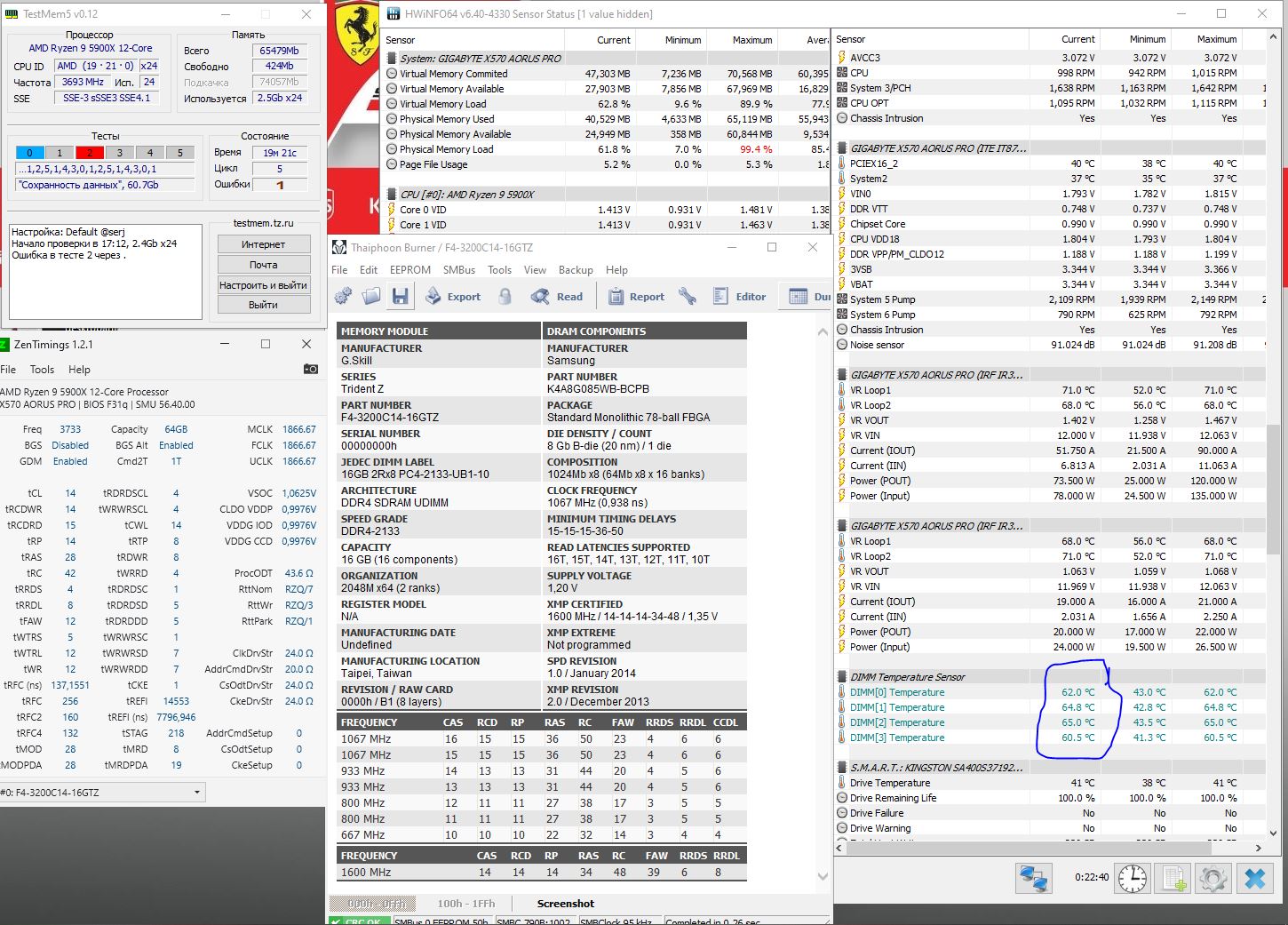1288x925 pixels.
Task: Click inside the TestMem5 log text box
Action: click(x=106, y=271)
